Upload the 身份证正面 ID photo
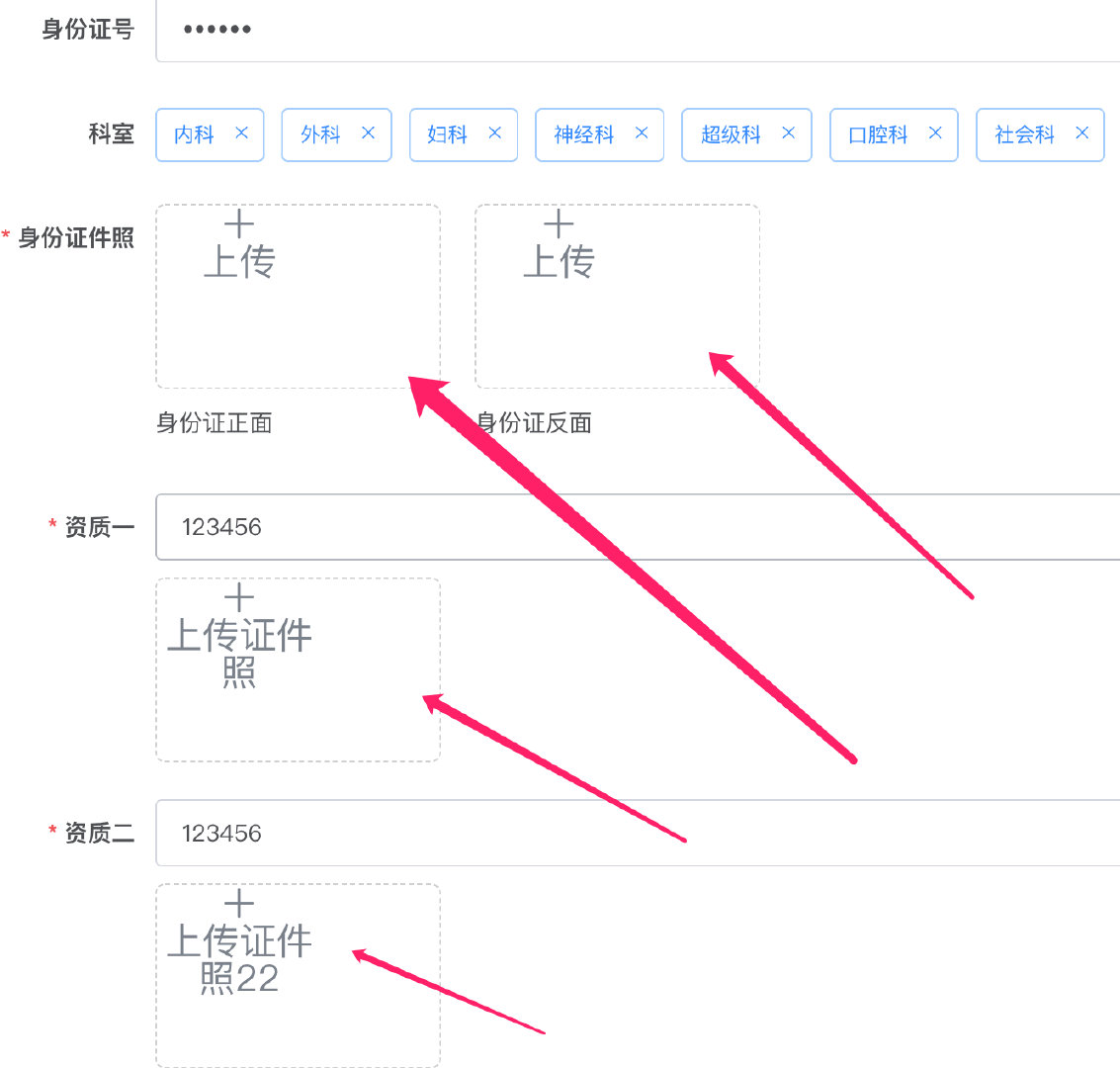 coord(297,295)
